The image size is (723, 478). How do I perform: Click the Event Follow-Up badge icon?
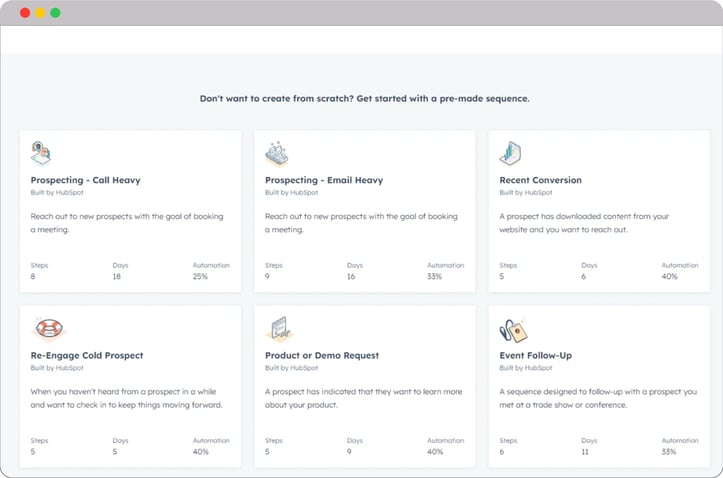[513, 330]
